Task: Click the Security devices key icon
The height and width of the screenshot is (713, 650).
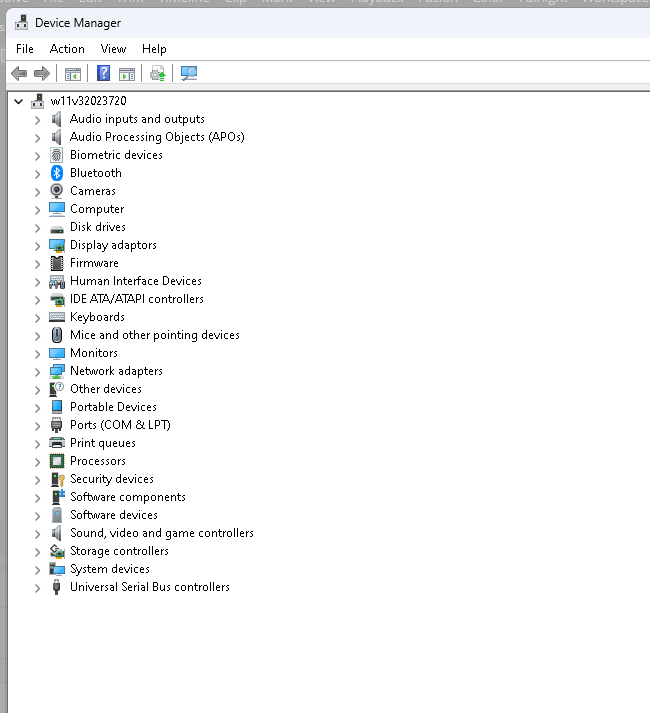Action: (x=57, y=479)
